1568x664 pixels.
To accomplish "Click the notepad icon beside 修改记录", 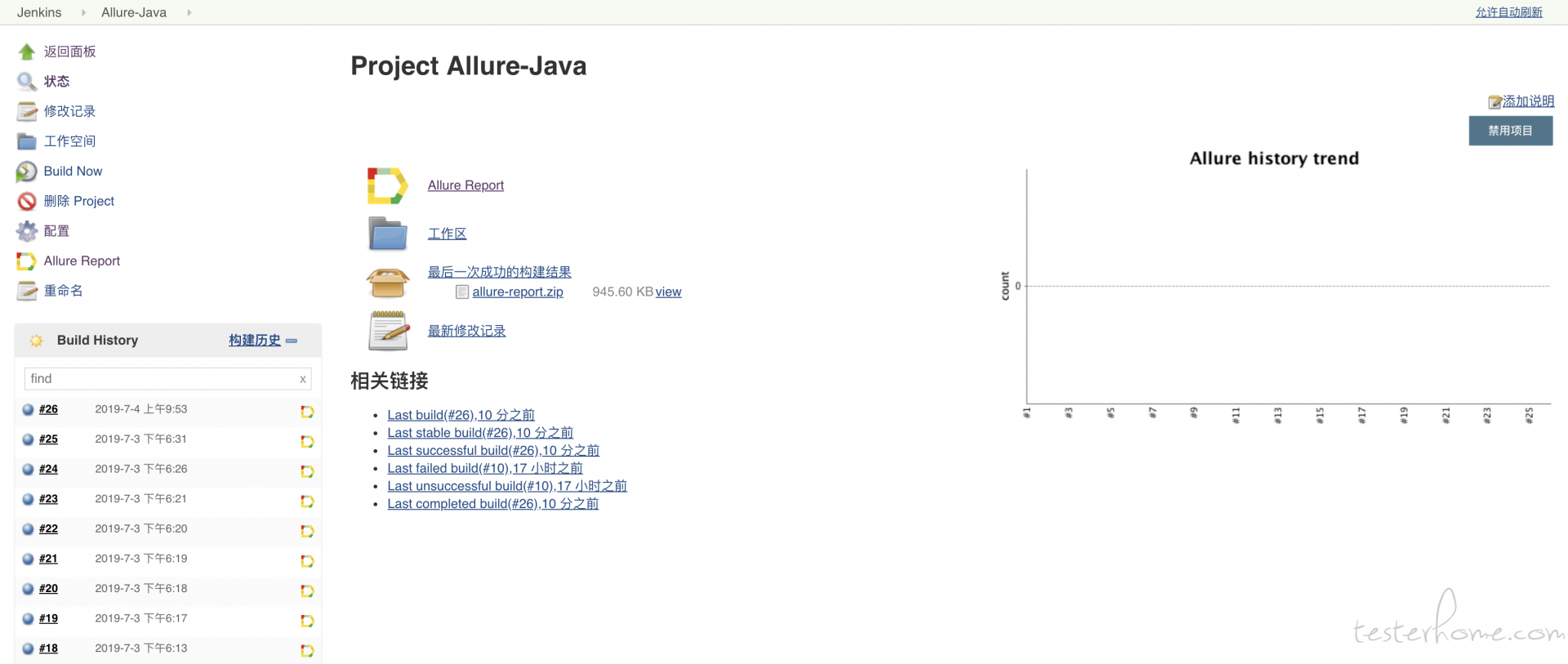I will 27,111.
